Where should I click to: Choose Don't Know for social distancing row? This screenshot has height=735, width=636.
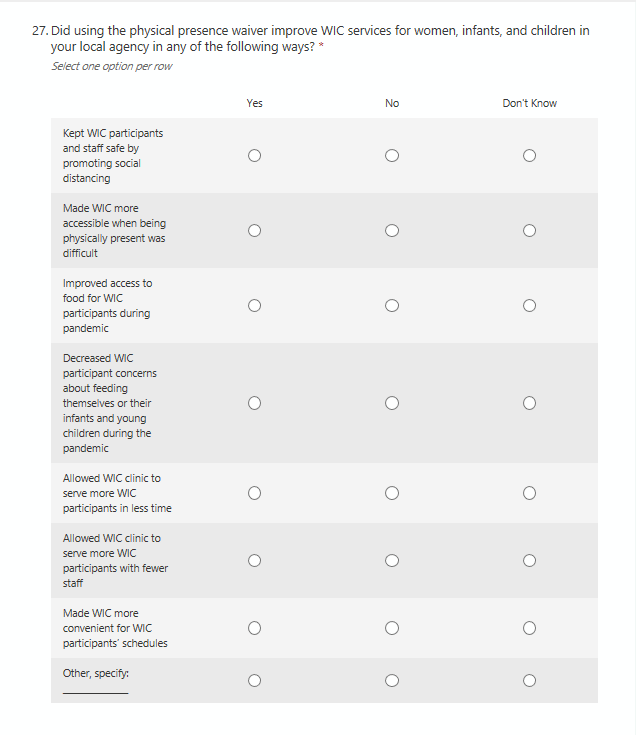pos(529,155)
